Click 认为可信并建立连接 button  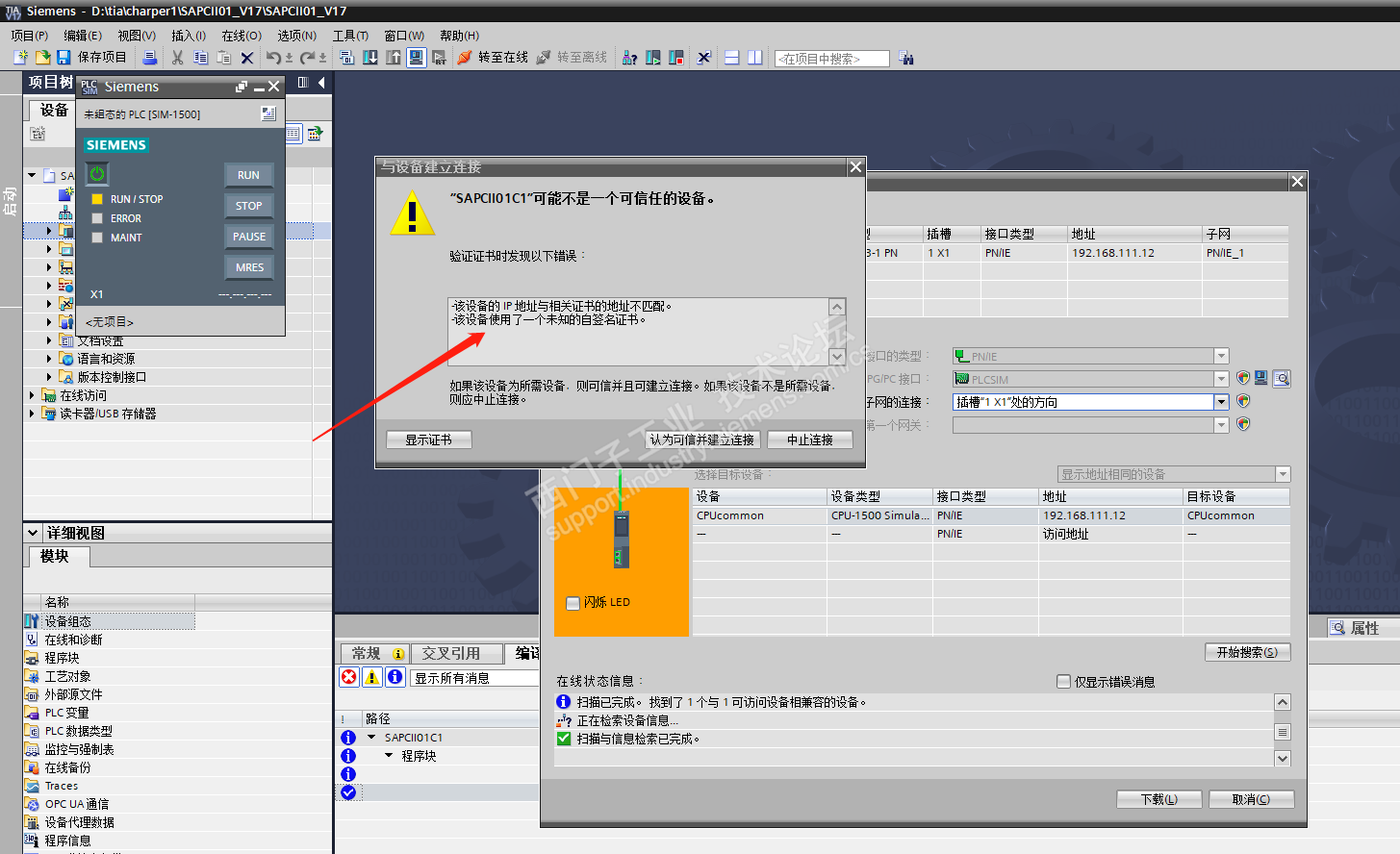coord(702,440)
